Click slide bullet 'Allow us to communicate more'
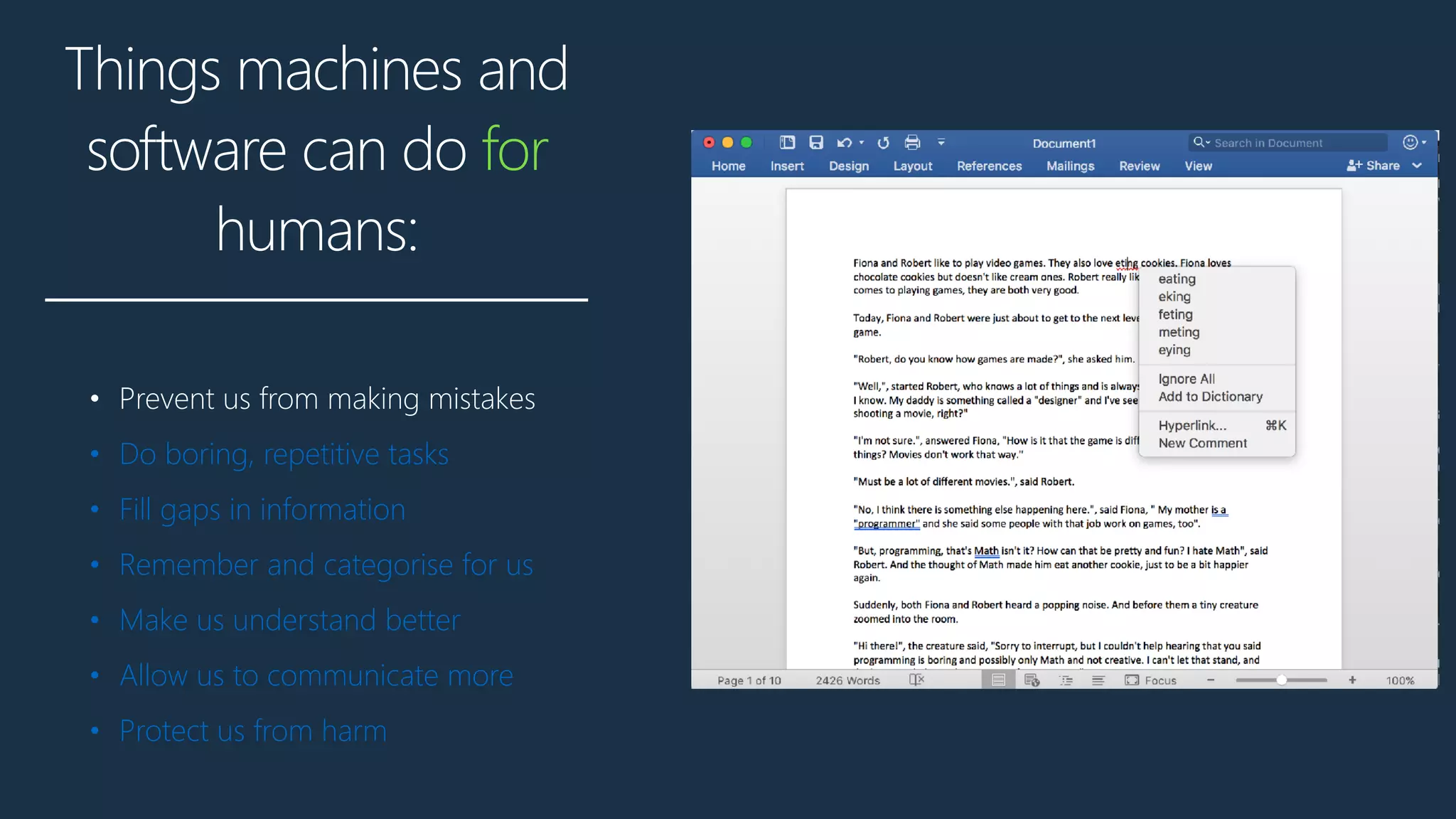 pos(316,675)
